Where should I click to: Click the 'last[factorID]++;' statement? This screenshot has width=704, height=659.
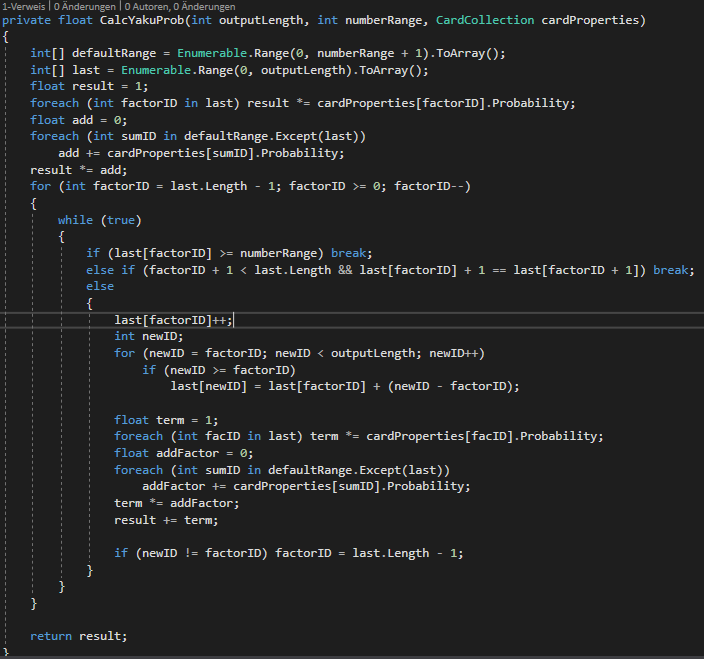pyautogui.click(x=173, y=320)
